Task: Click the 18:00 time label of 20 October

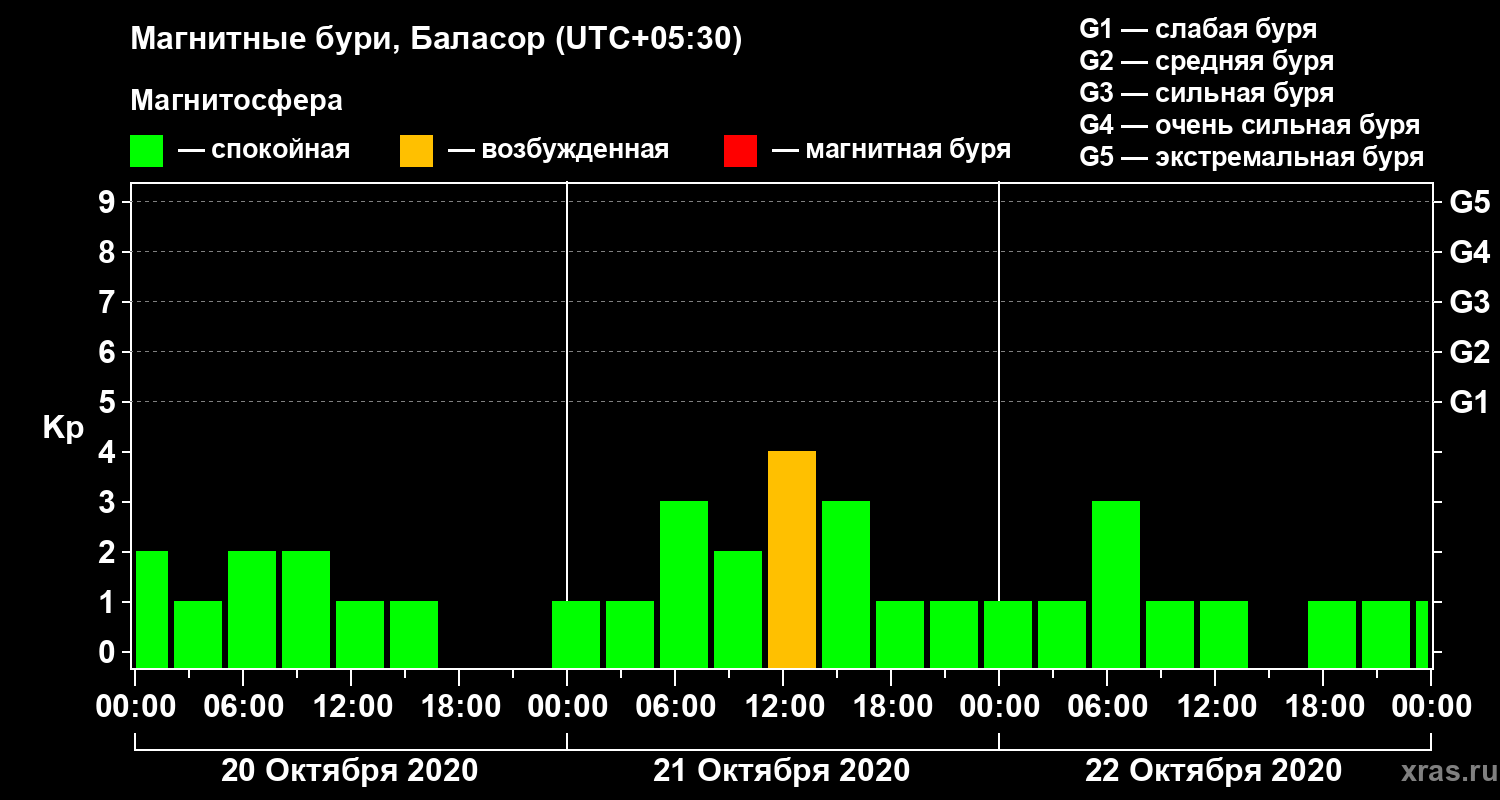Action: pos(459,707)
